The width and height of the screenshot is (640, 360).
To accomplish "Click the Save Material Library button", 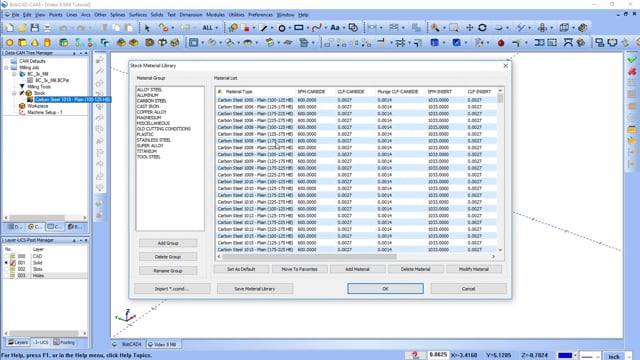I will click(x=255, y=289).
